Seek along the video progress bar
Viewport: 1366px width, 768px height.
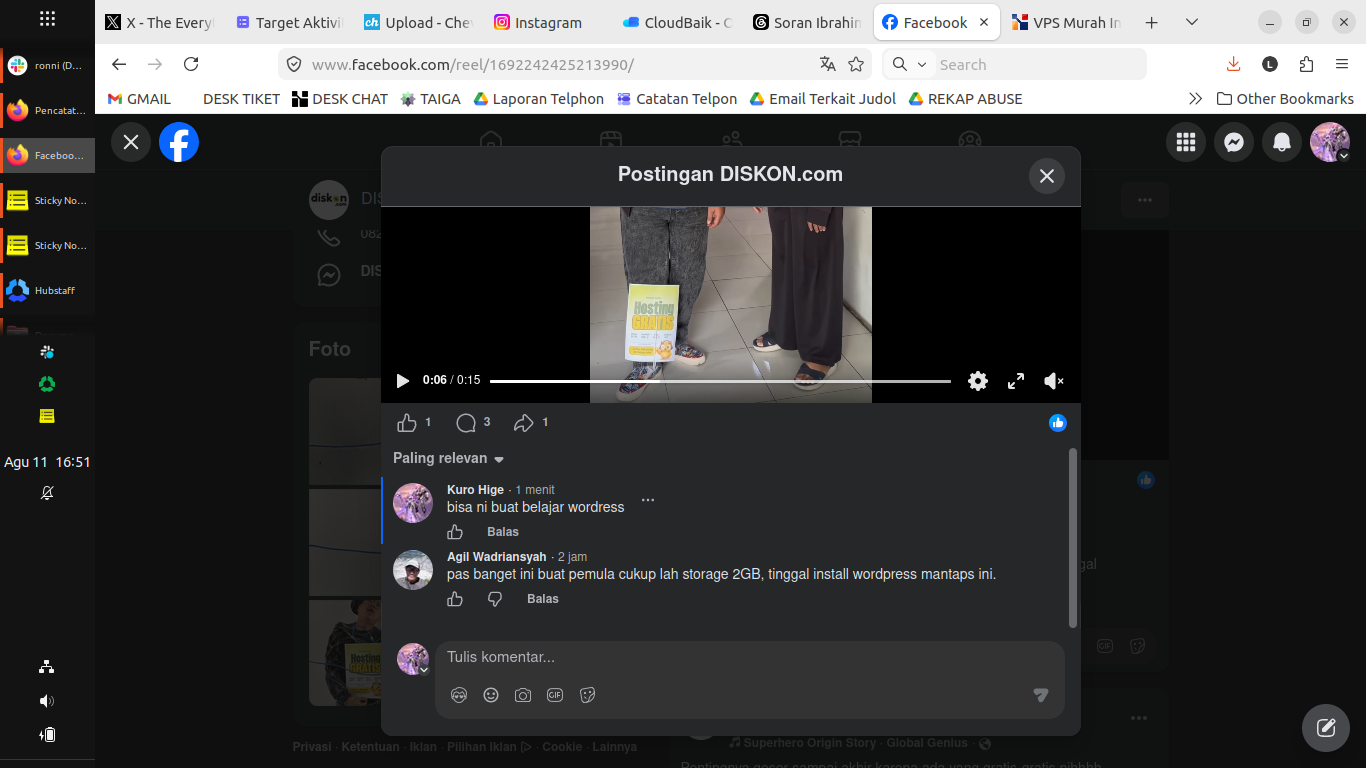tap(720, 381)
